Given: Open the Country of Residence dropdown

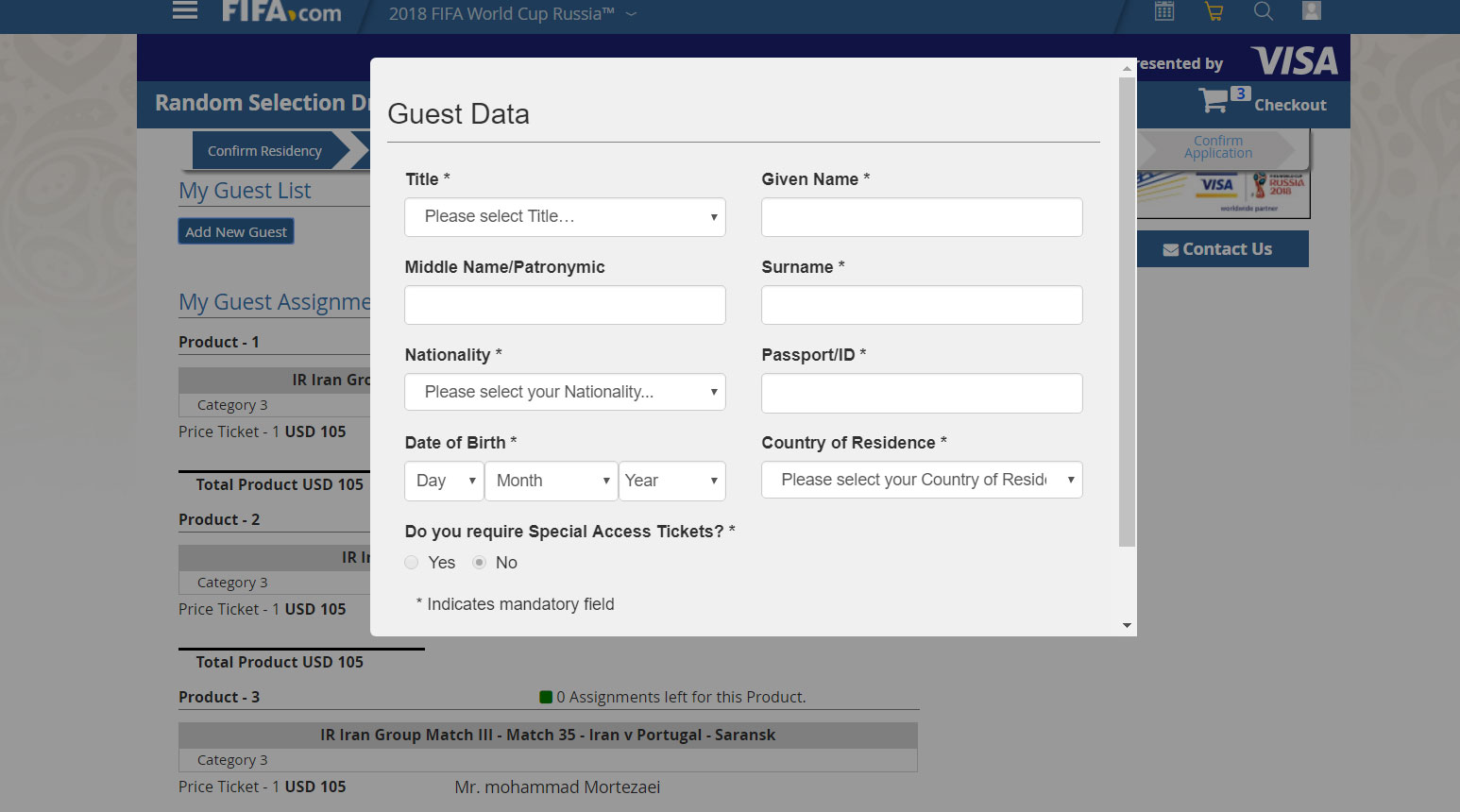Looking at the screenshot, I should [x=921, y=480].
